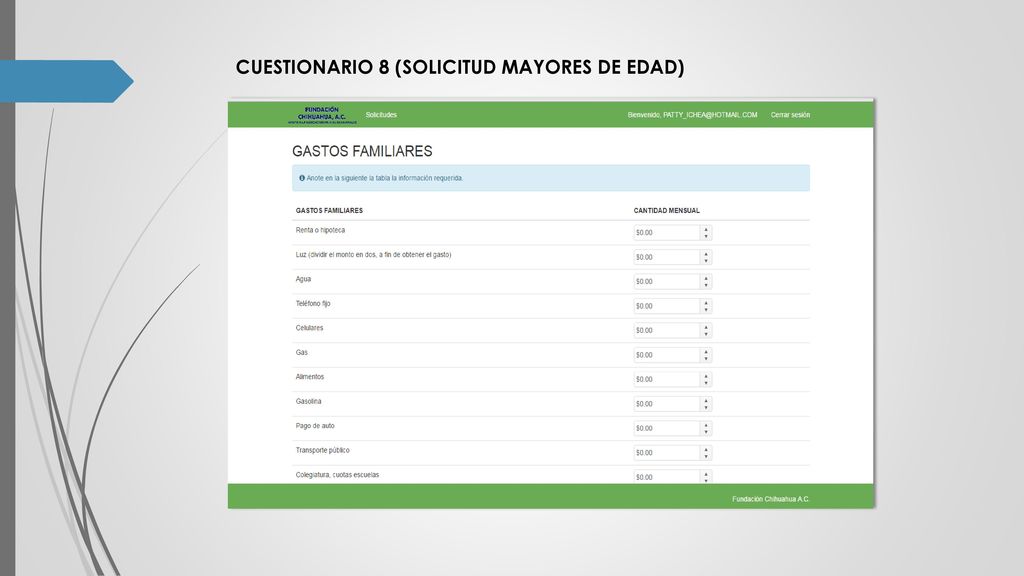Click the Alimentos stepper arrows
This screenshot has height=576, width=1024.
[706, 379]
